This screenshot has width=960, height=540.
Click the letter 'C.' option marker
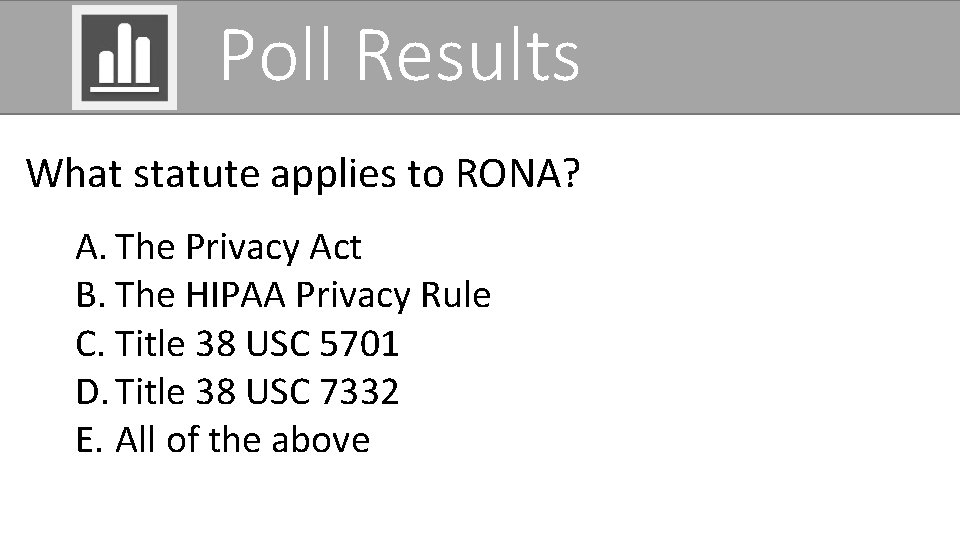(x=90, y=343)
